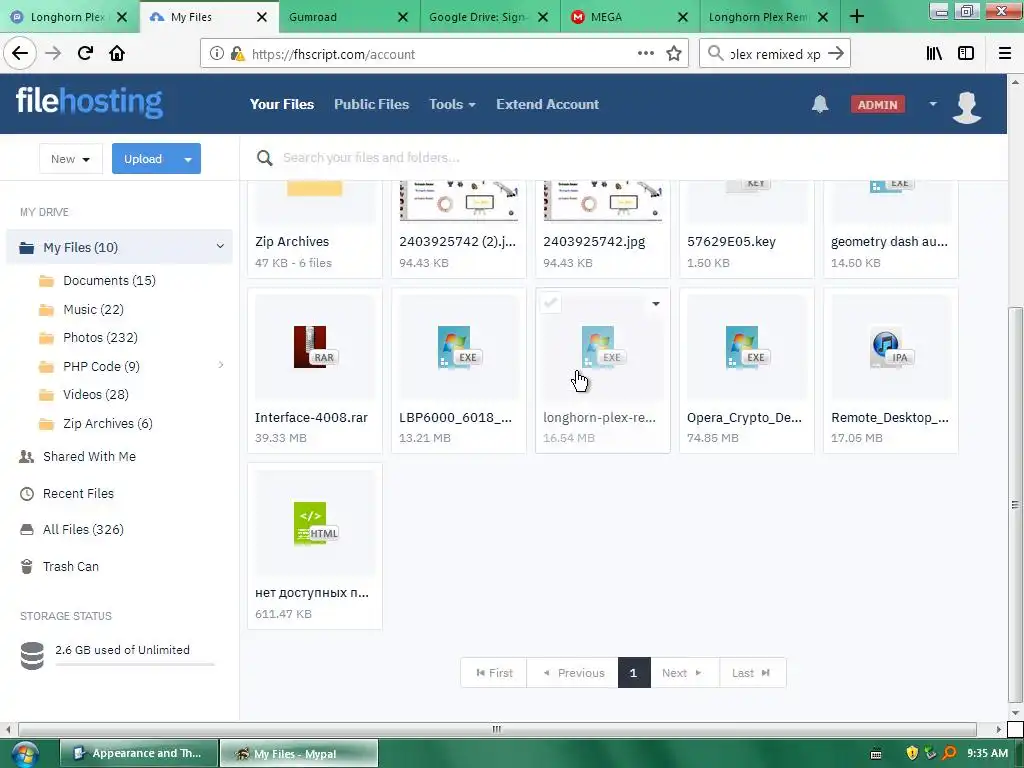Click the yellow shield security tray icon

pos(912,753)
